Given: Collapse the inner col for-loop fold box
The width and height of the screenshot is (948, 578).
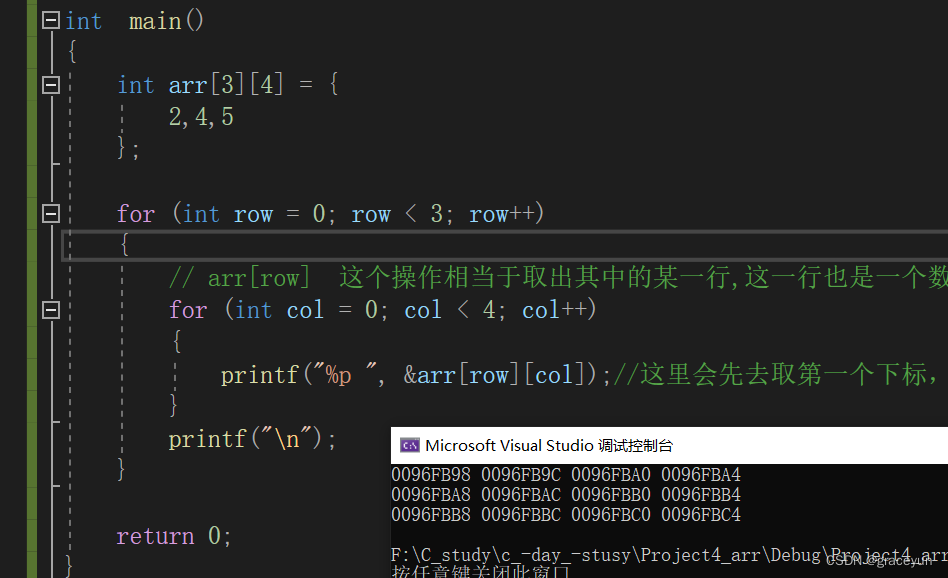Looking at the screenshot, I should (x=51, y=310).
